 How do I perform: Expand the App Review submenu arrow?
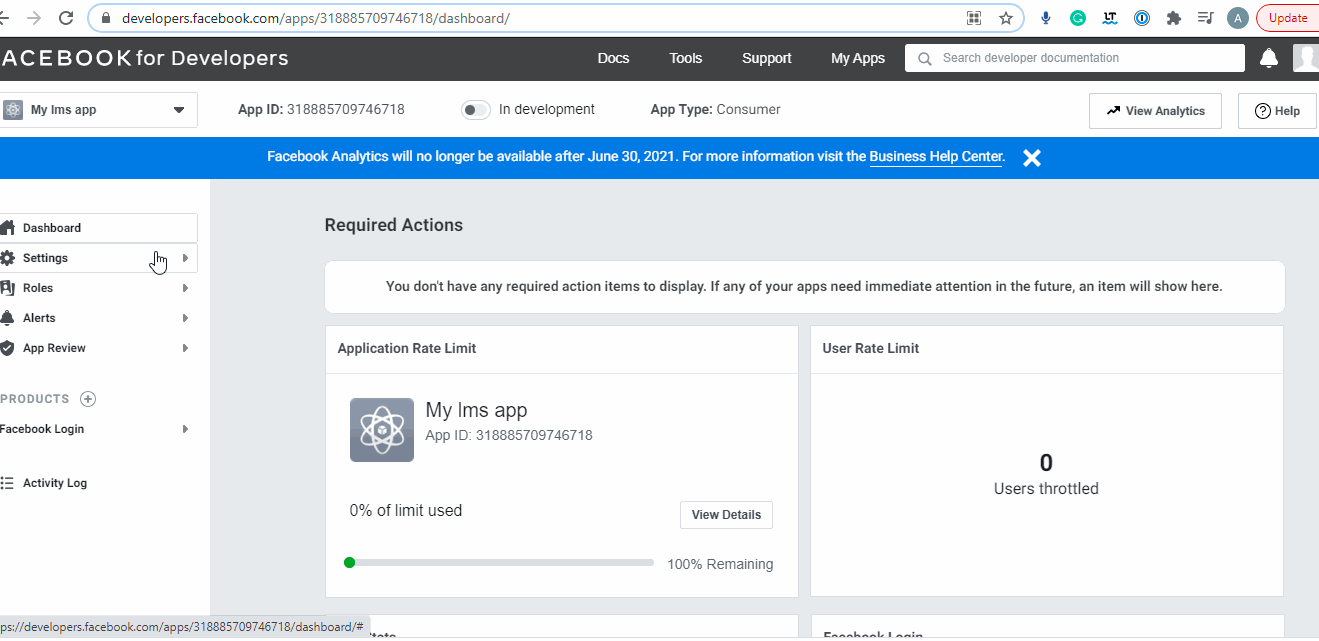click(186, 348)
